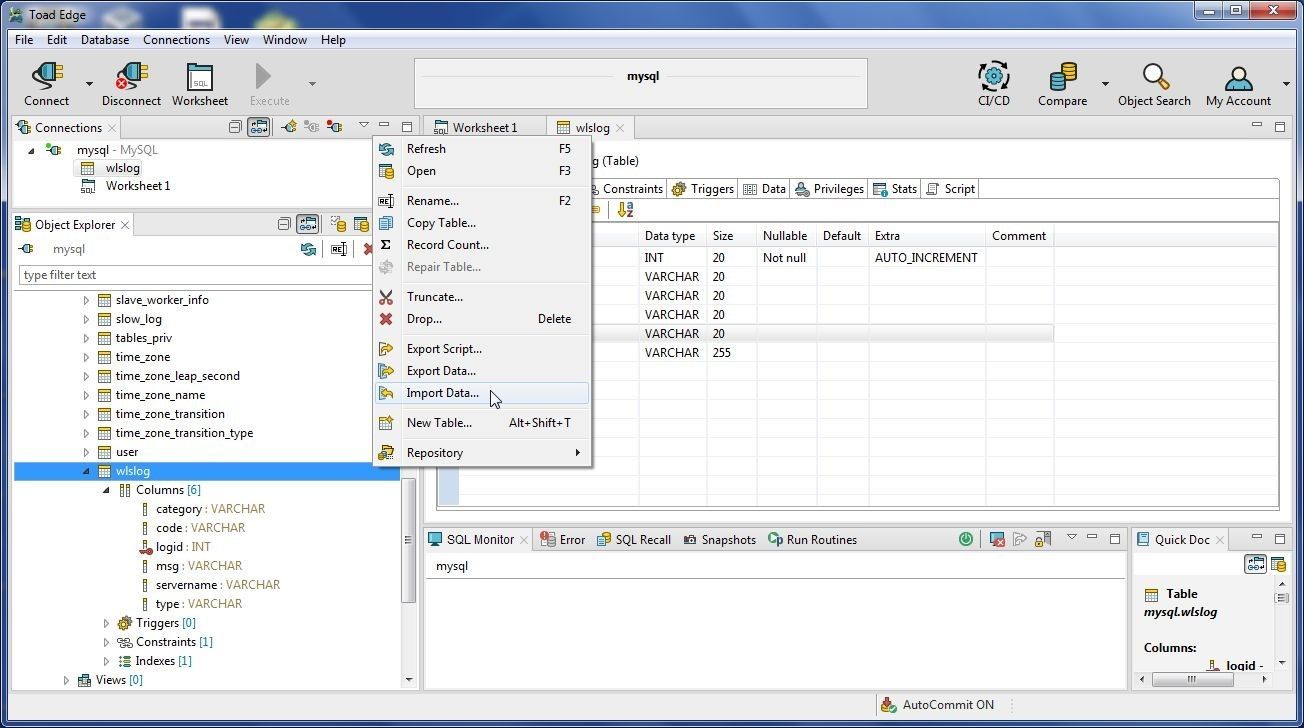Toggle link with editor in Object Explorer
This screenshot has height=728, width=1304.
coord(308,224)
